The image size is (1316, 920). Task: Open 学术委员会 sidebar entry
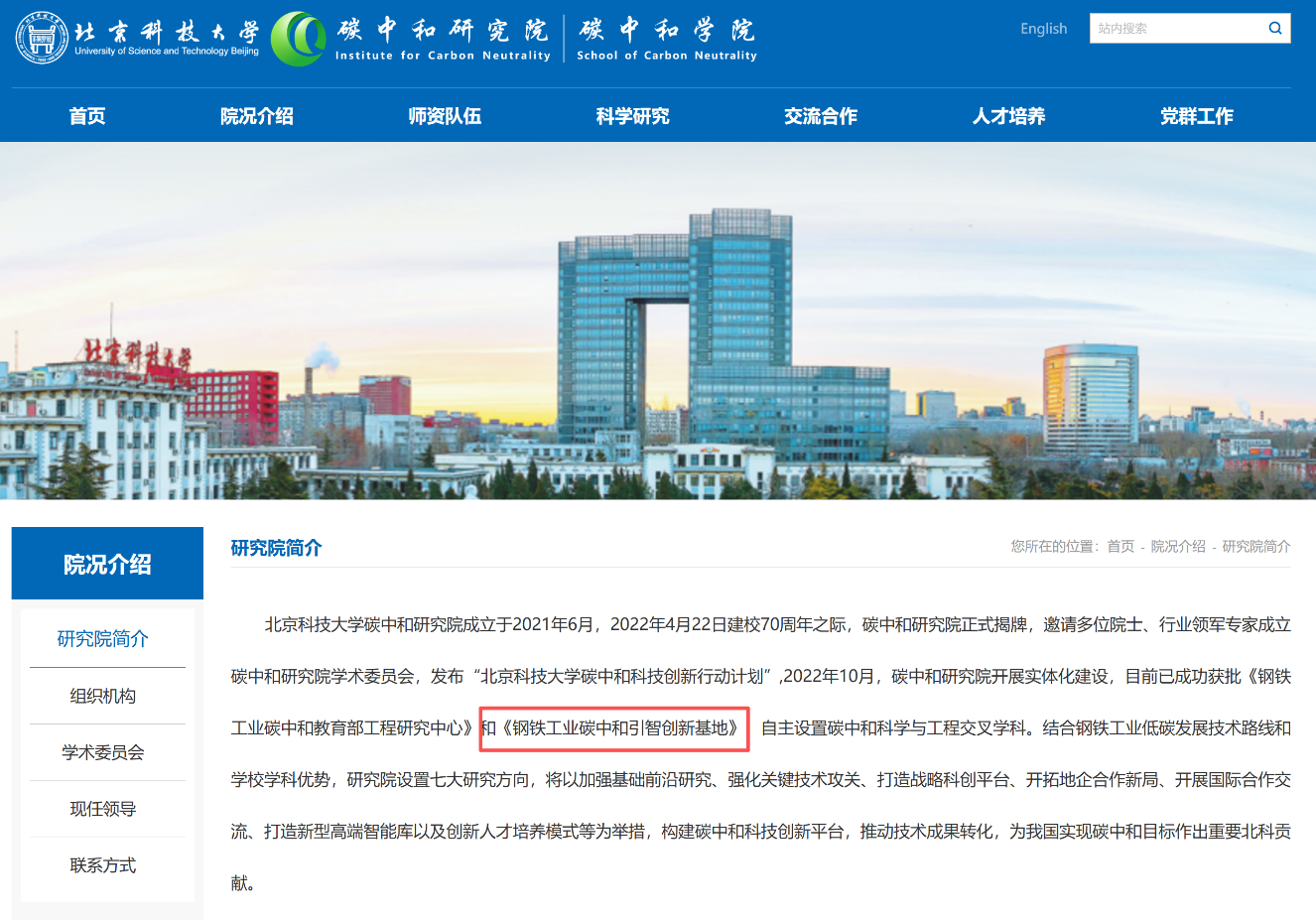(x=103, y=753)
